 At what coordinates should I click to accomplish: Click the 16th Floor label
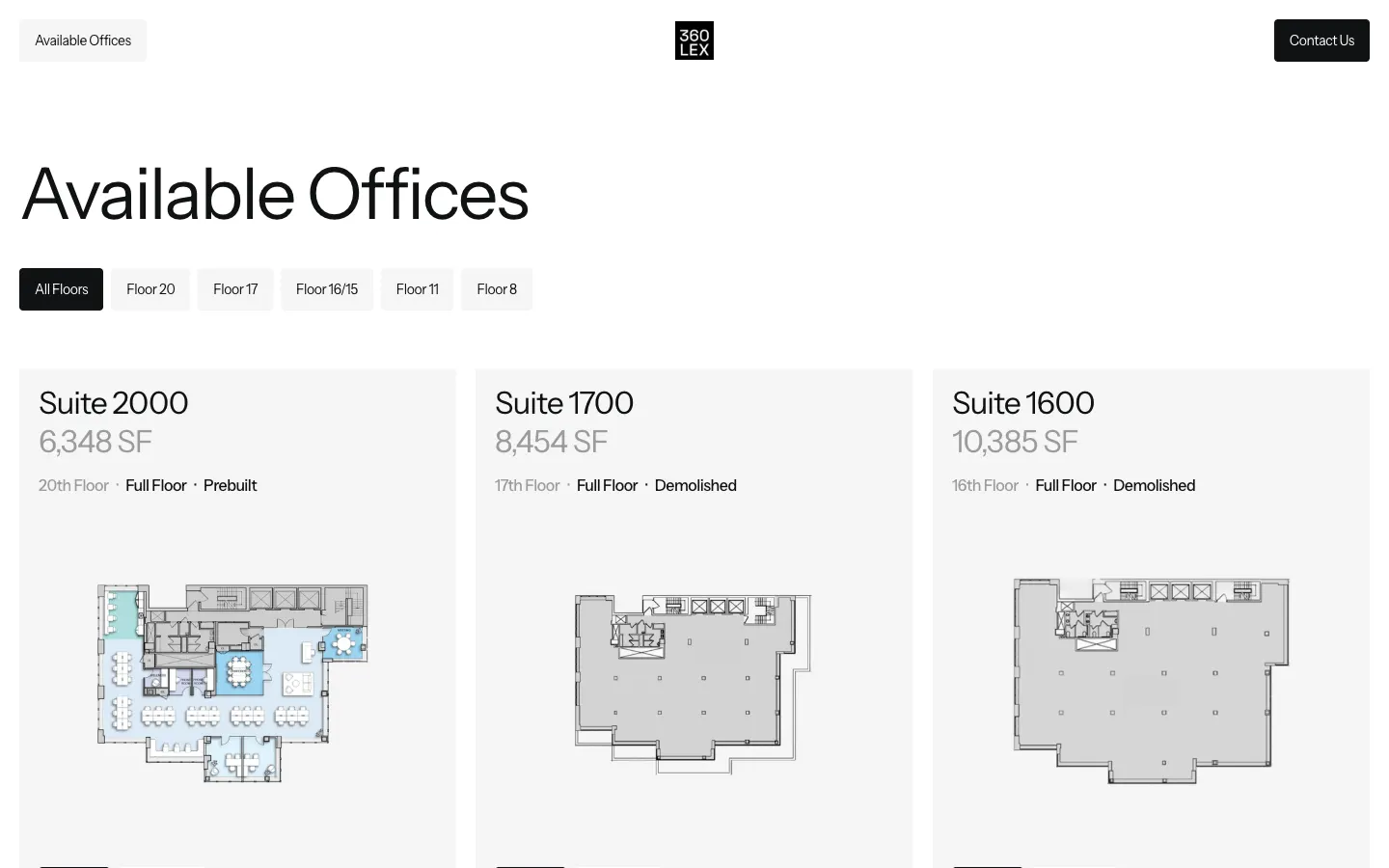(x=985, y=486)
